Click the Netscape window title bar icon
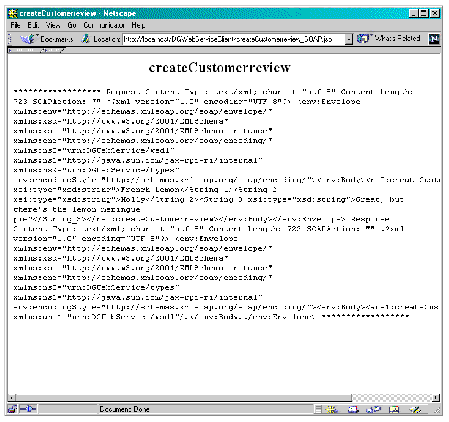Screen dimensions: 449x422 (13, 13)
